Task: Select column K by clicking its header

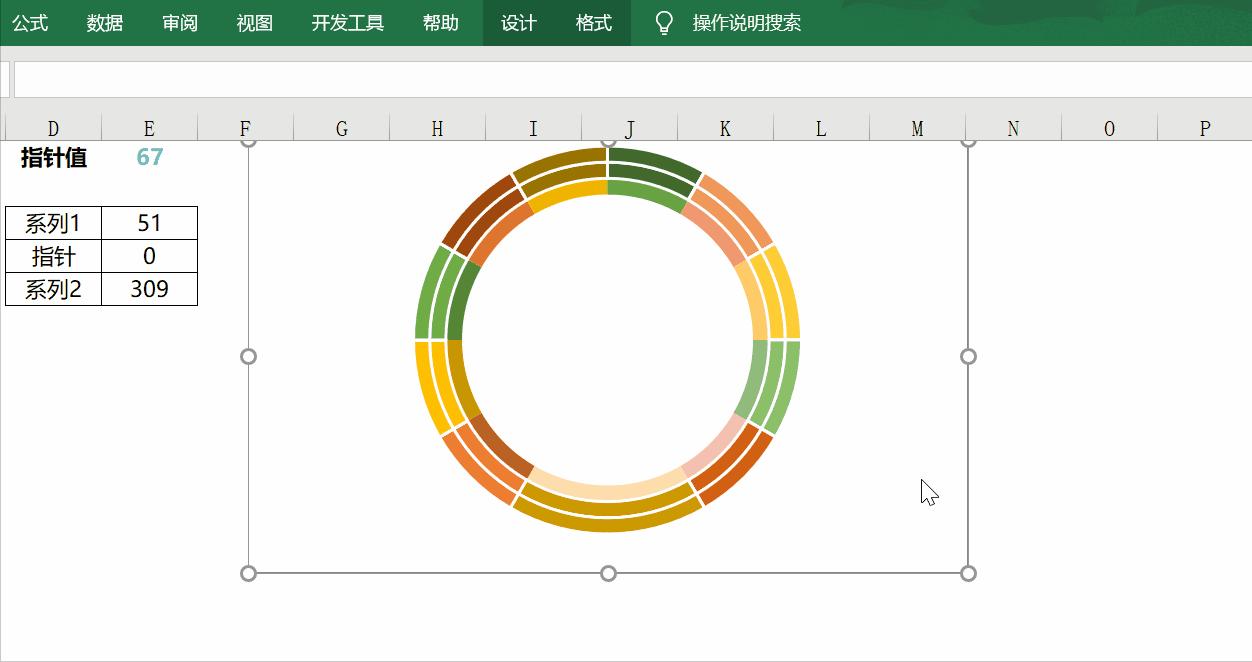Action: coord(724,127)
